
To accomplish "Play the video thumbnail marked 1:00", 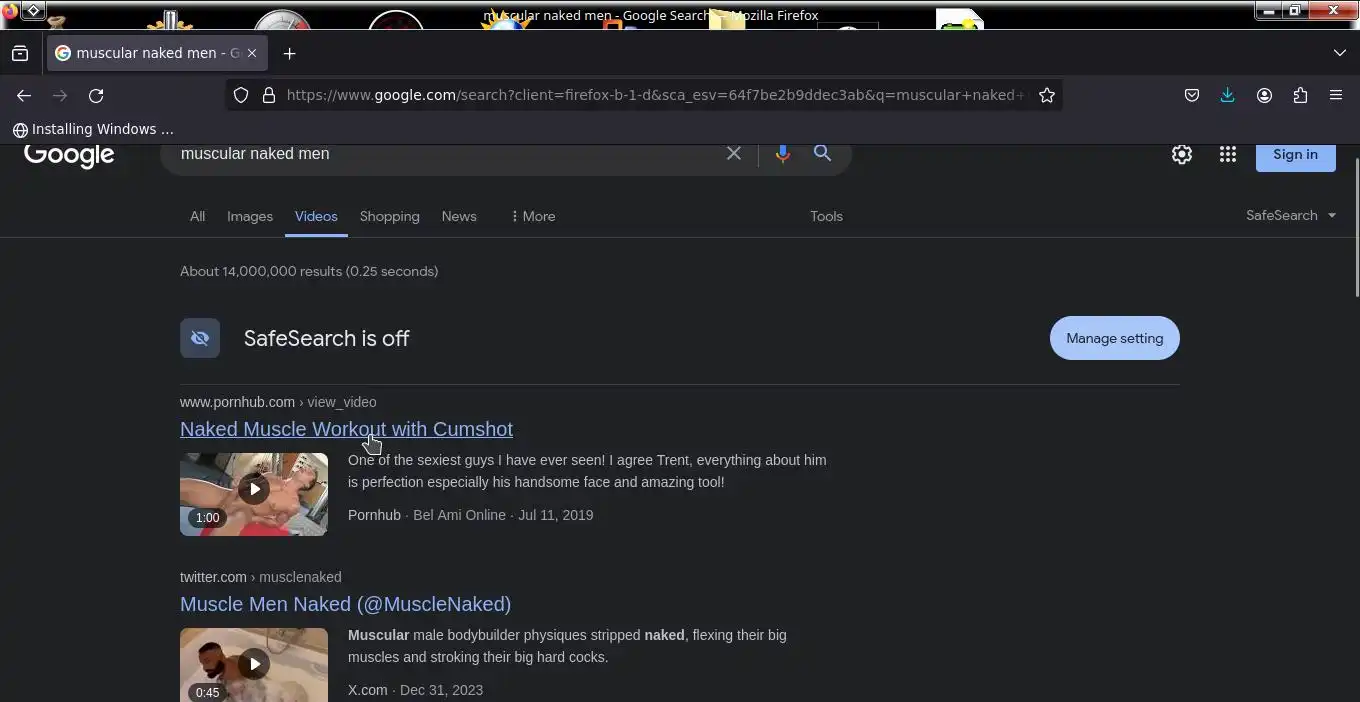I will pos(254,494).
